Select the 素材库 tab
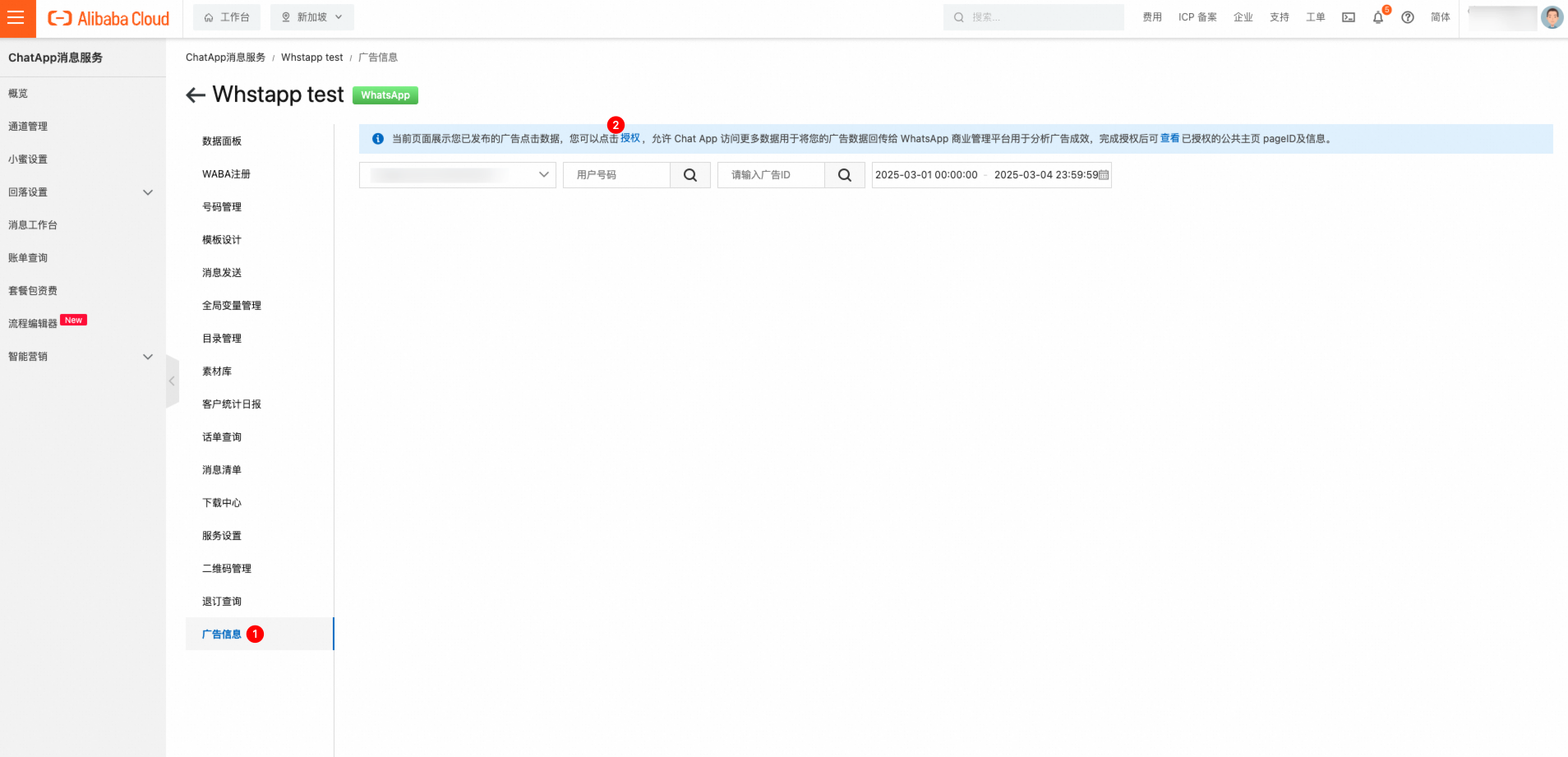This screenshot has height=757, width=1568. [x=260, y=372]
